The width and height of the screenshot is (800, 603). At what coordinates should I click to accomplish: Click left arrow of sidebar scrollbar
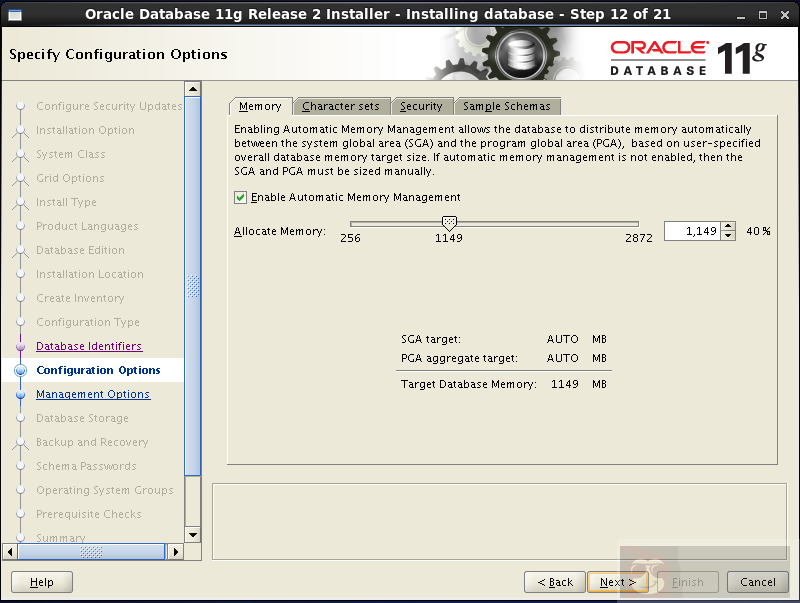(9, 551)
